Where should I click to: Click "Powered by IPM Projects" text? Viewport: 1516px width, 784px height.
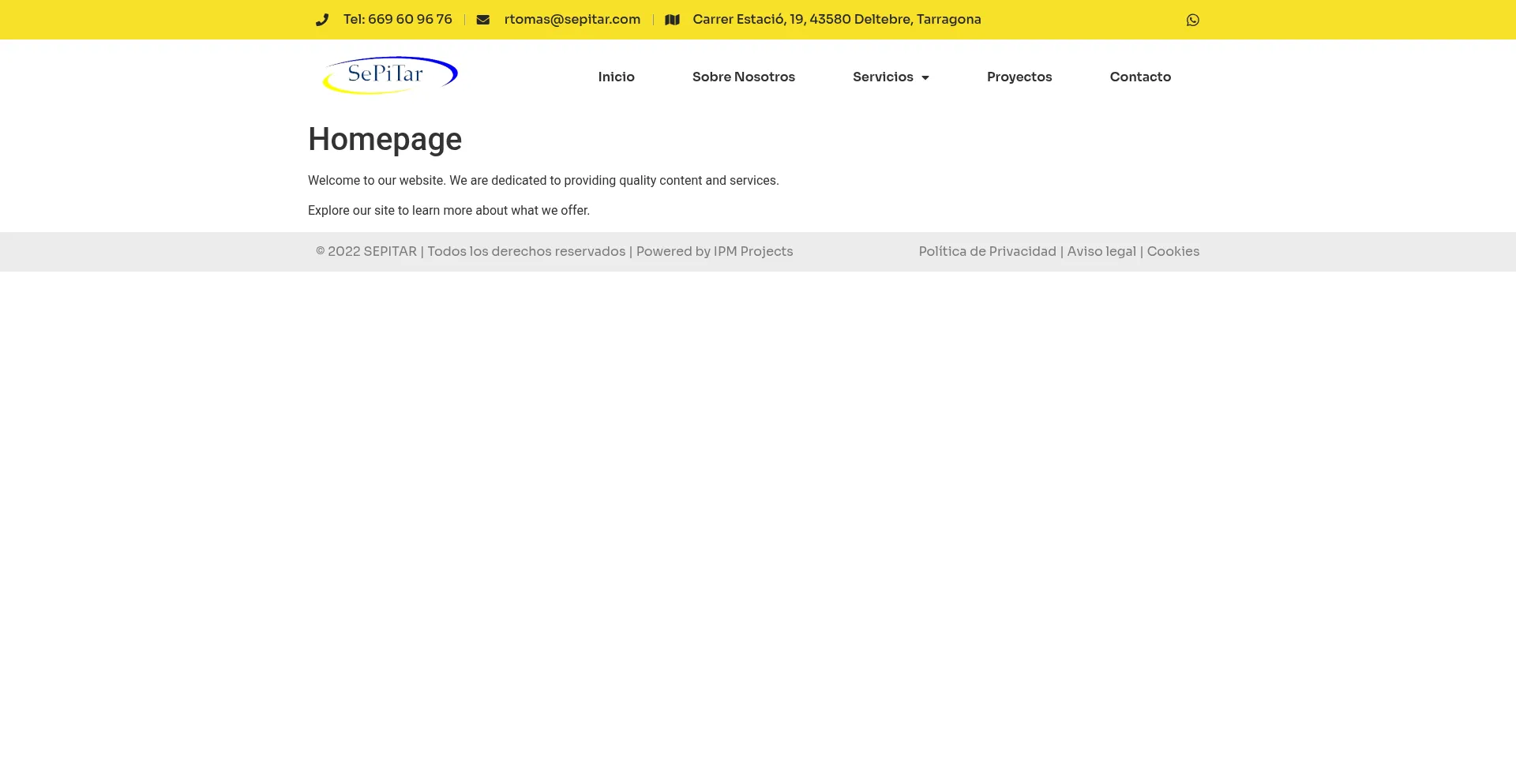(x=715, y=251)
